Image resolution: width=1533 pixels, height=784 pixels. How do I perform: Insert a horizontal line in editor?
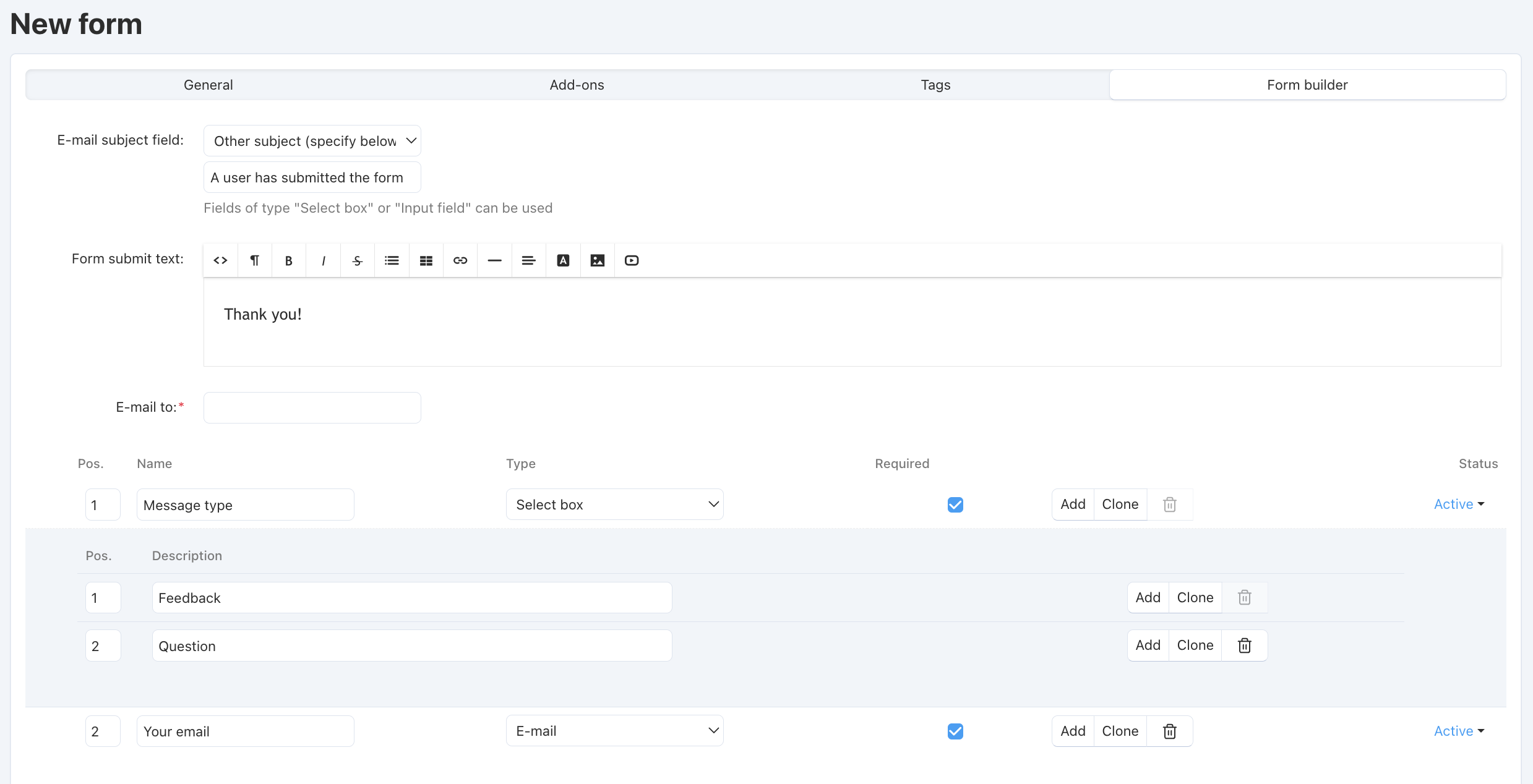pos(495,260)
